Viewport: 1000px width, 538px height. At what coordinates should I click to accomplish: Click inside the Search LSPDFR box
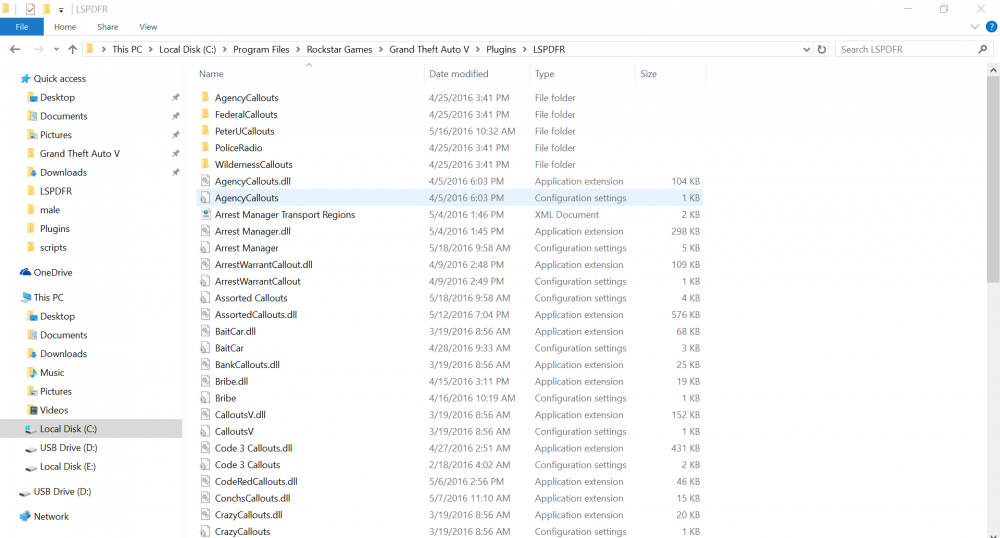point(906,49)
